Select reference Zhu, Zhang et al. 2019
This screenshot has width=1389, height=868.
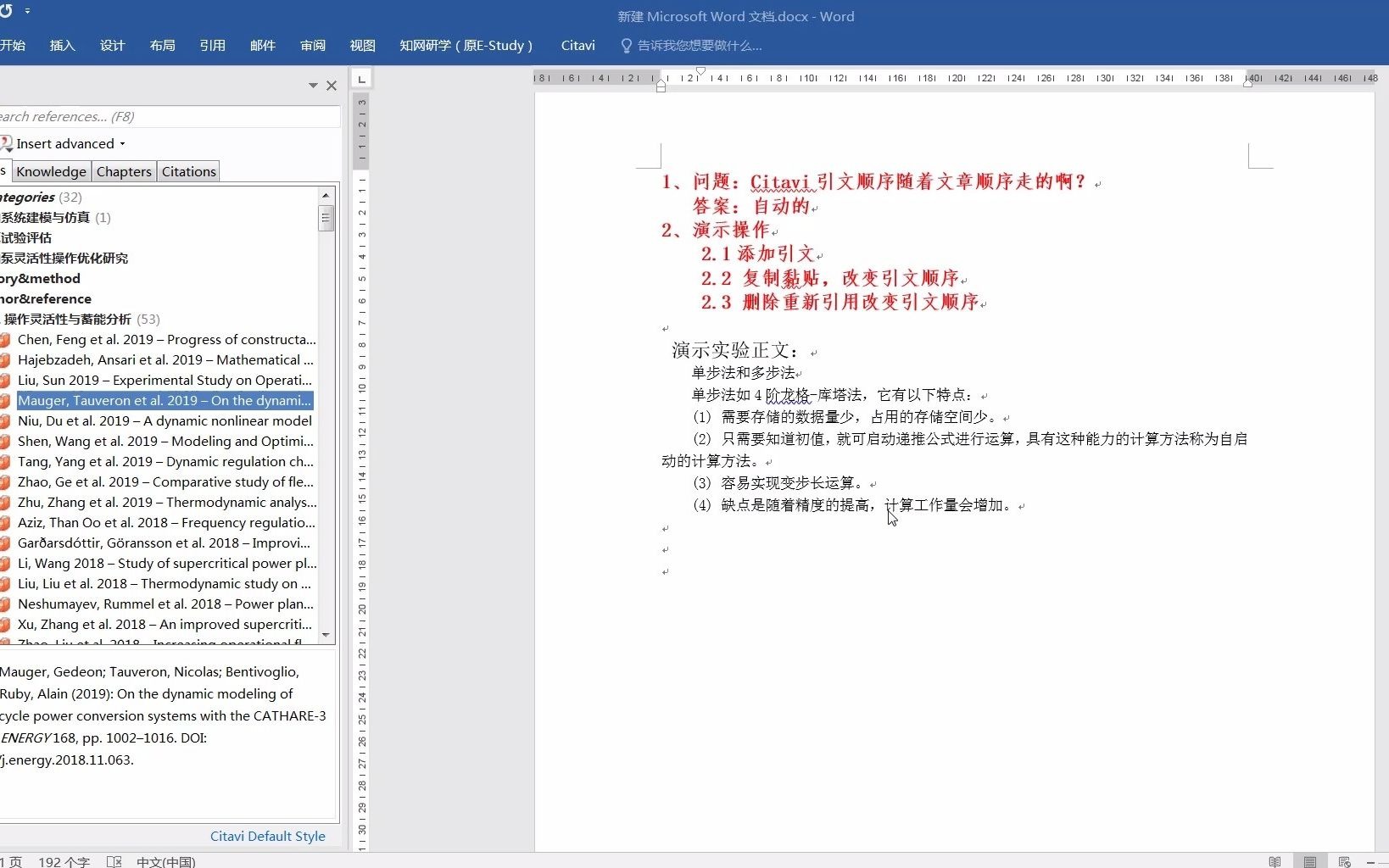click(166, 503)
